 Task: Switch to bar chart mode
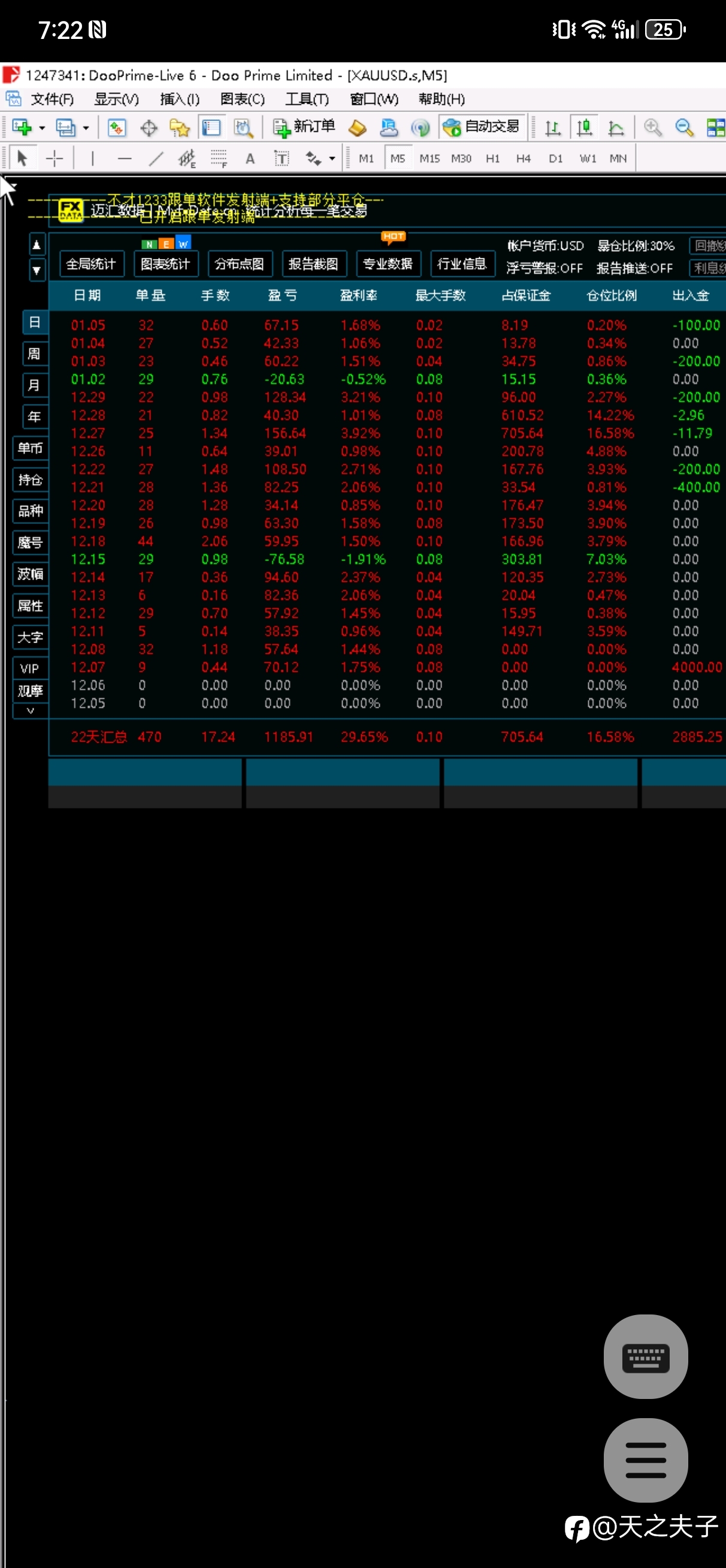point(552,127)
